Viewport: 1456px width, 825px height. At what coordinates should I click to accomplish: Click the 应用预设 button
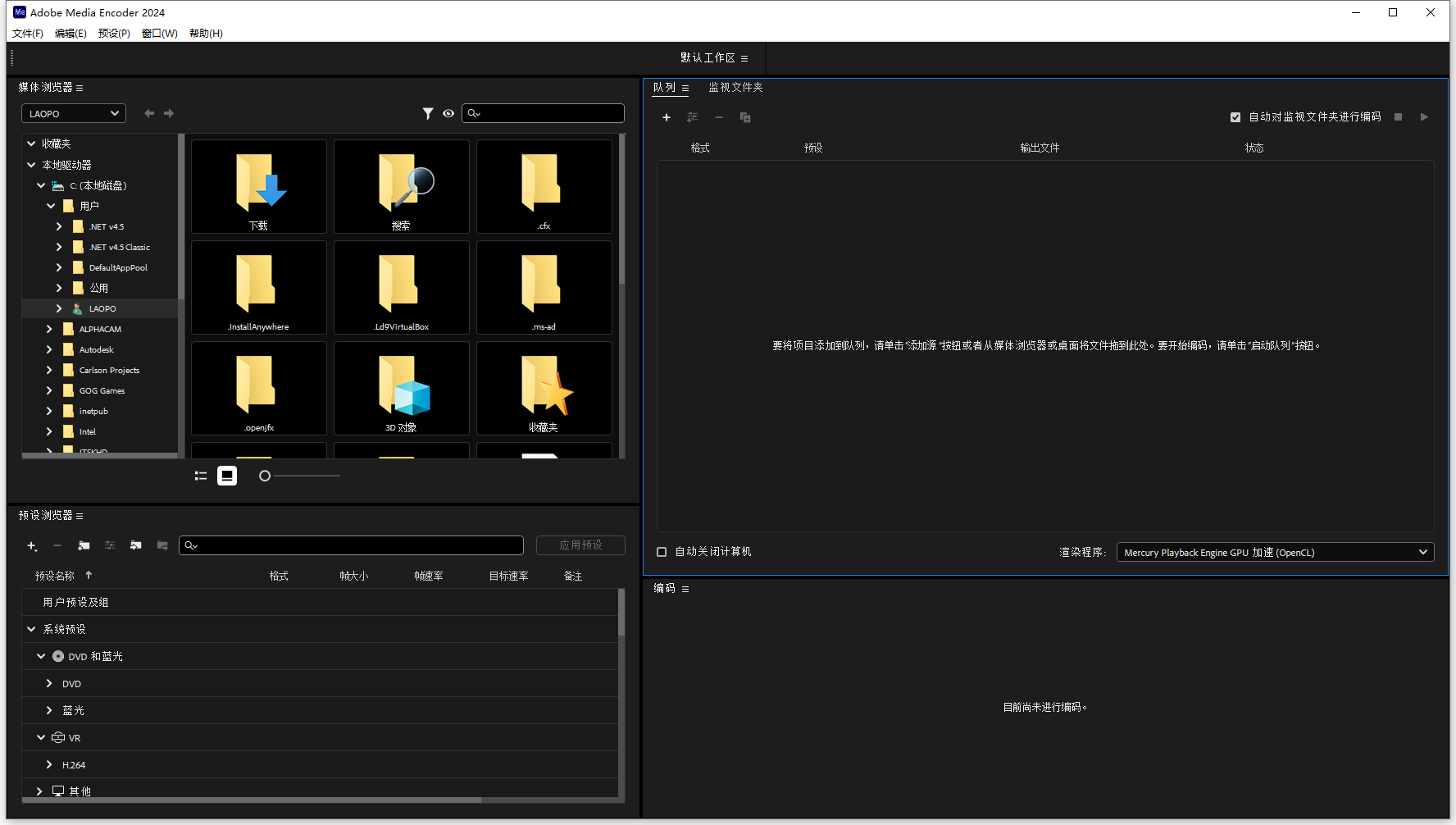(580, 545)
